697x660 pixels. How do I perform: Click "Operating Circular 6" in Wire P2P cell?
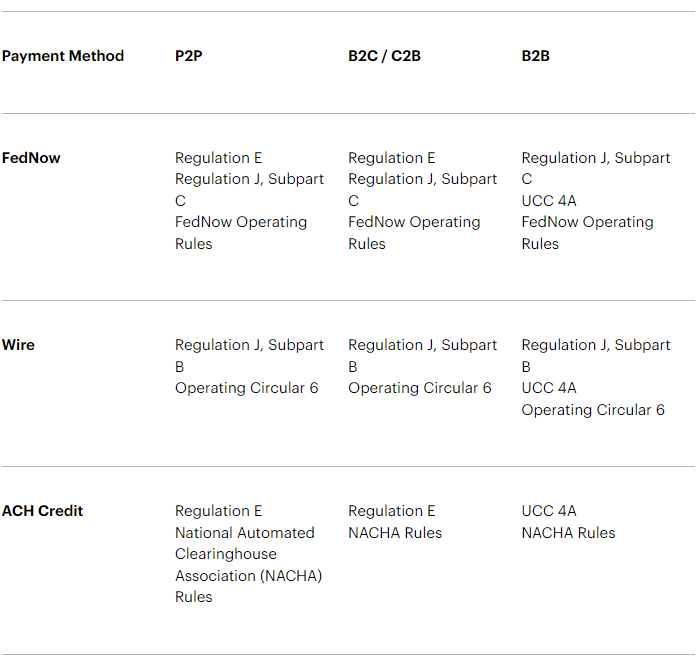[246, 388]
